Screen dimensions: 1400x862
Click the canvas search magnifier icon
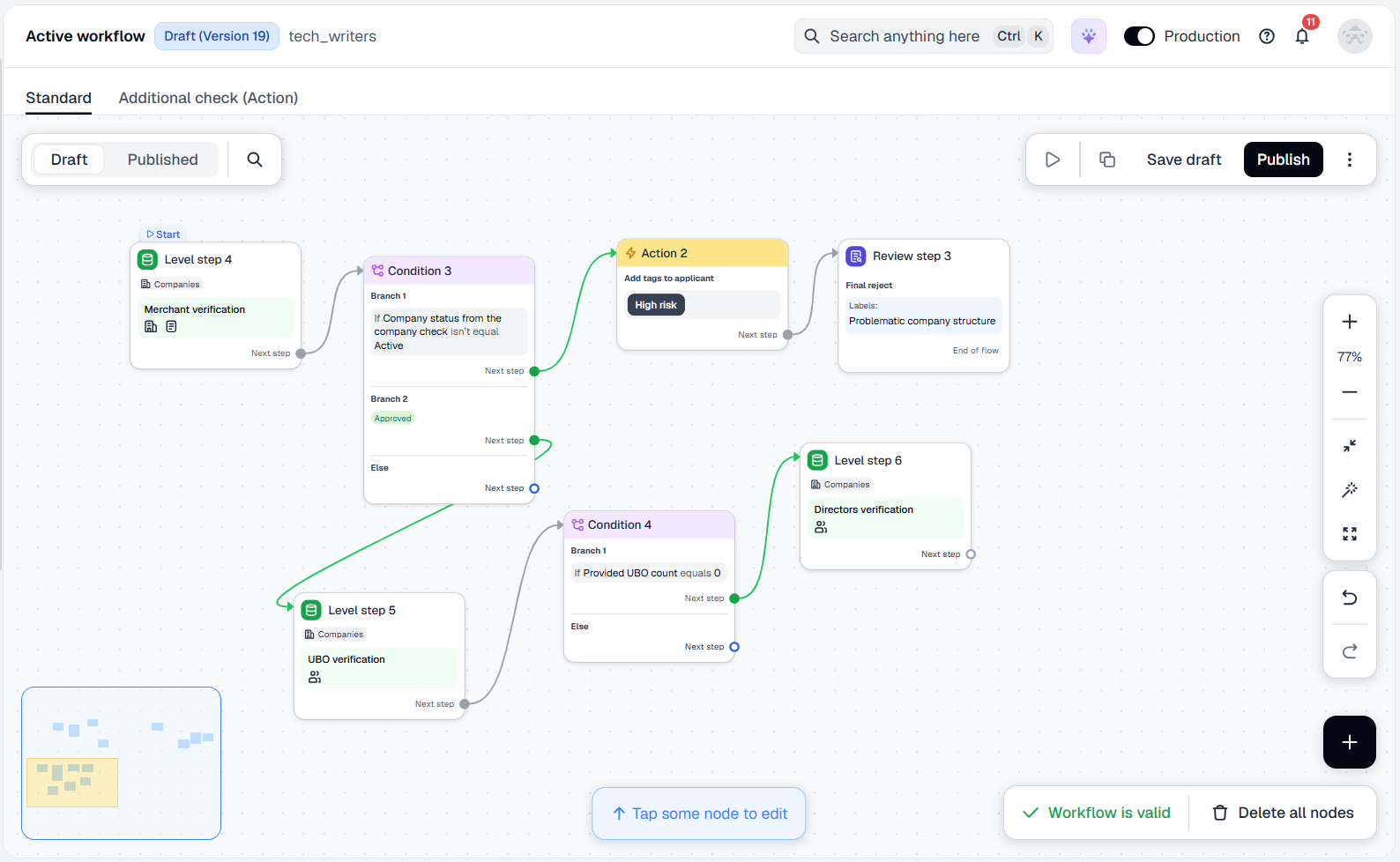click(255, 160)
